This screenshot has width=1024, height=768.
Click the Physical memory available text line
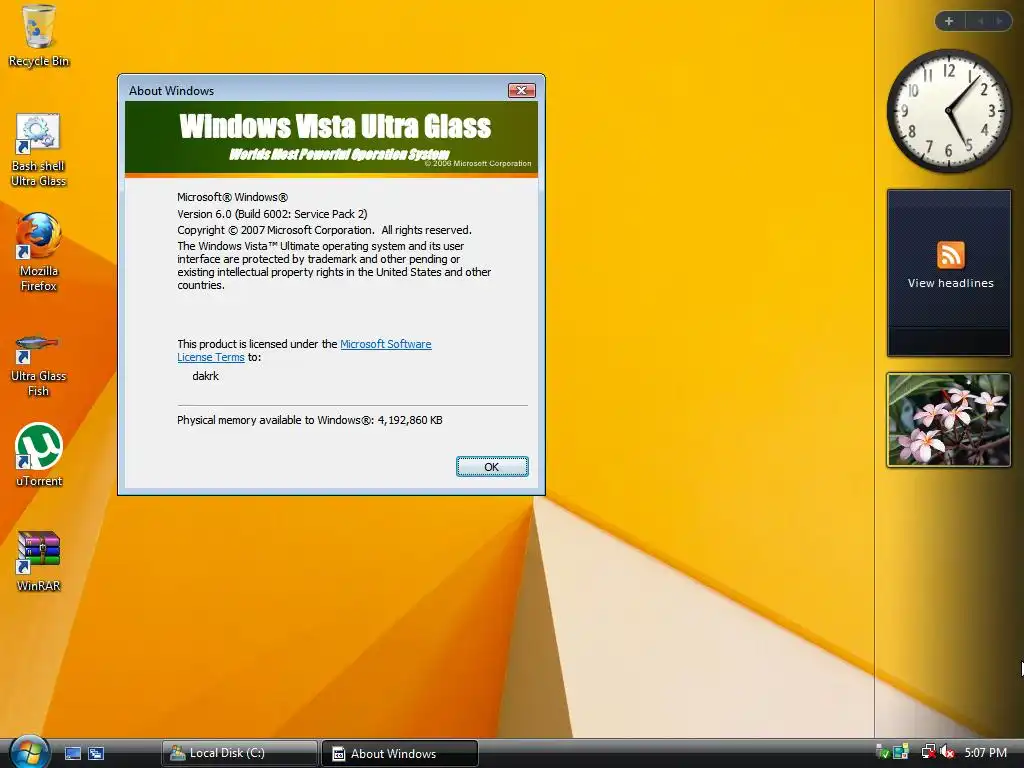310,420
